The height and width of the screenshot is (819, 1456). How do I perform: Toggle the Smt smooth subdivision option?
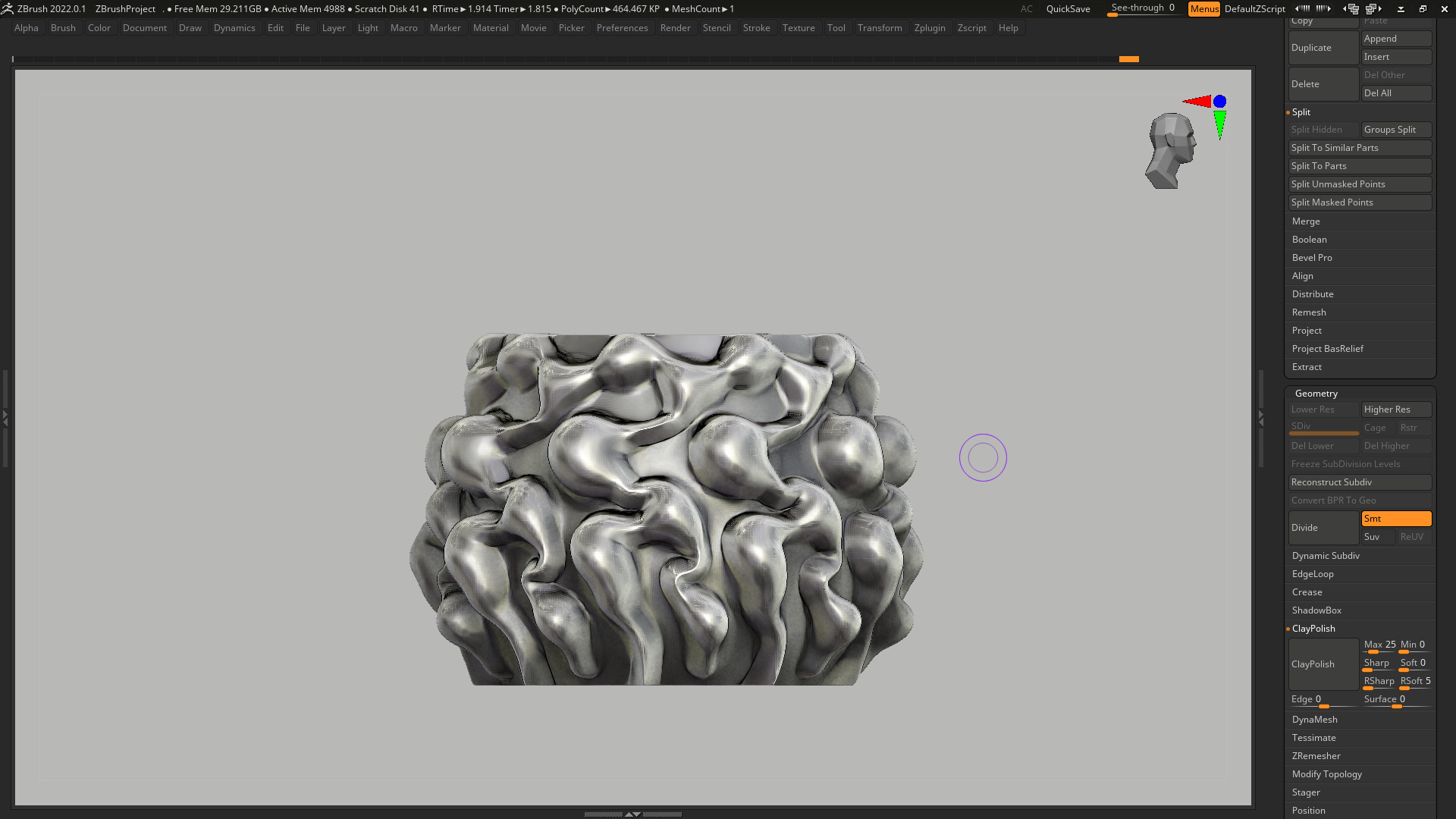tap(1396, 519)
